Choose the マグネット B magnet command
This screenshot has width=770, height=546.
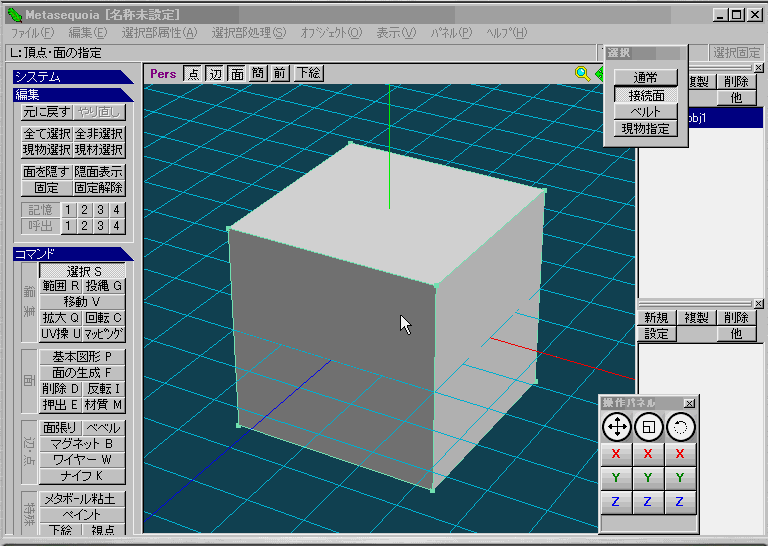pos(82,444)
